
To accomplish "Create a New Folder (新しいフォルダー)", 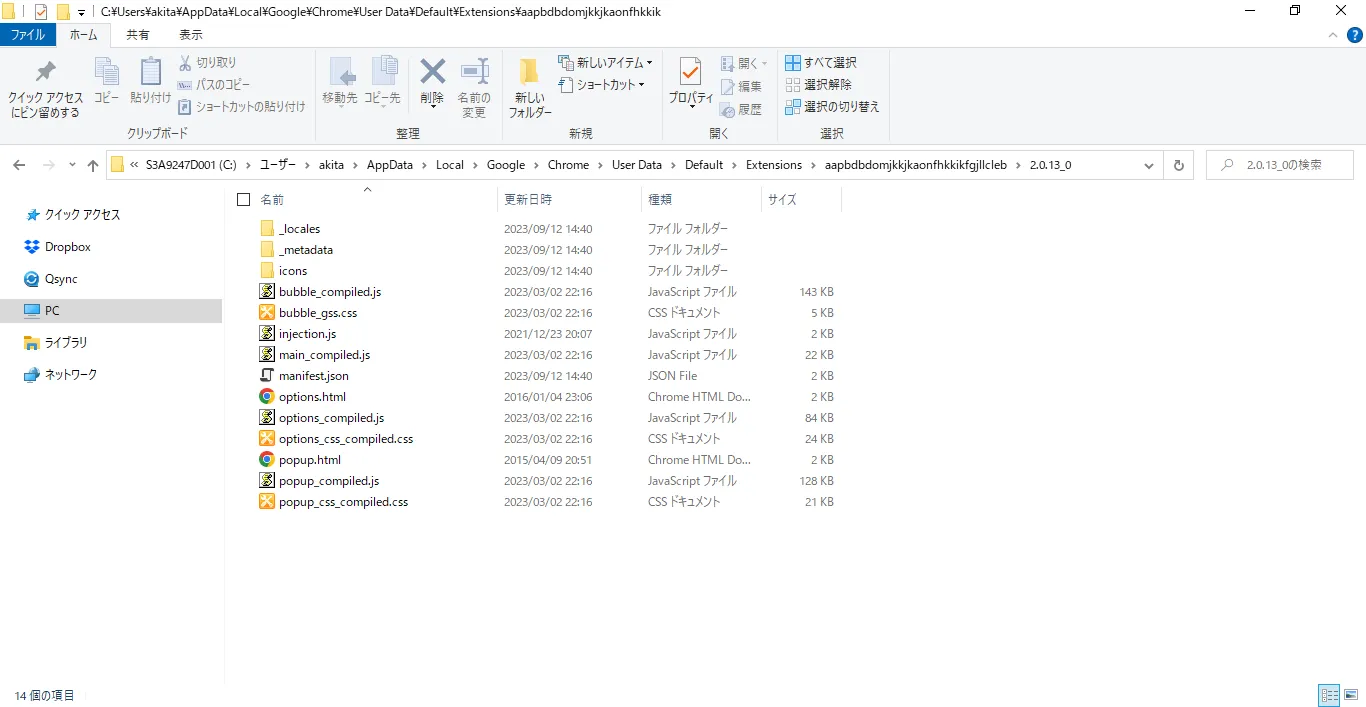I will [530, 89].
